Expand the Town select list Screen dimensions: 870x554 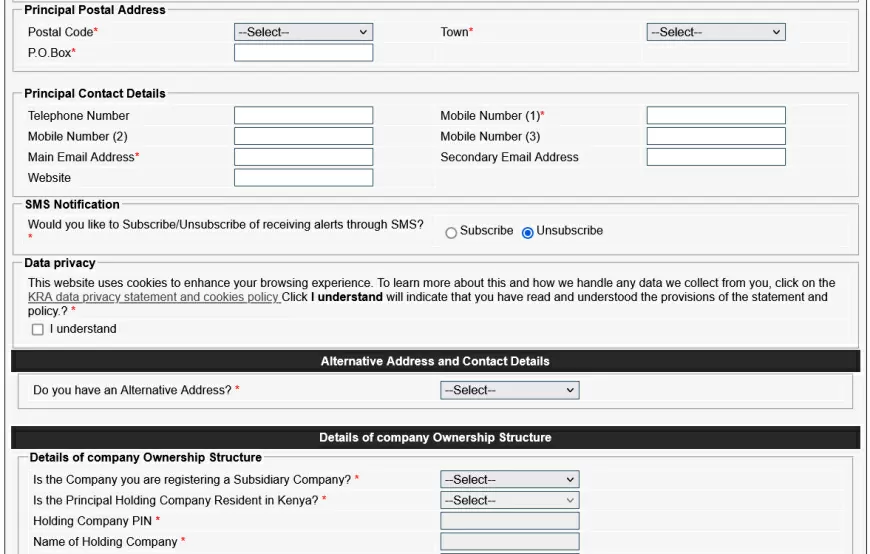pyautogui.click(x=715, y=32)
